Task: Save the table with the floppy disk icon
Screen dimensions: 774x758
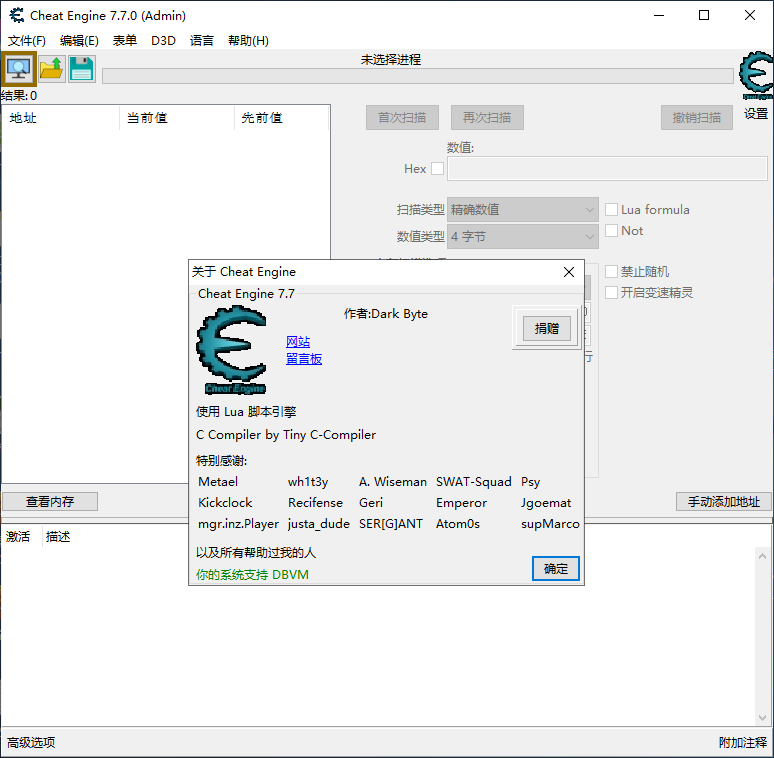Action: tap(81, 69)
